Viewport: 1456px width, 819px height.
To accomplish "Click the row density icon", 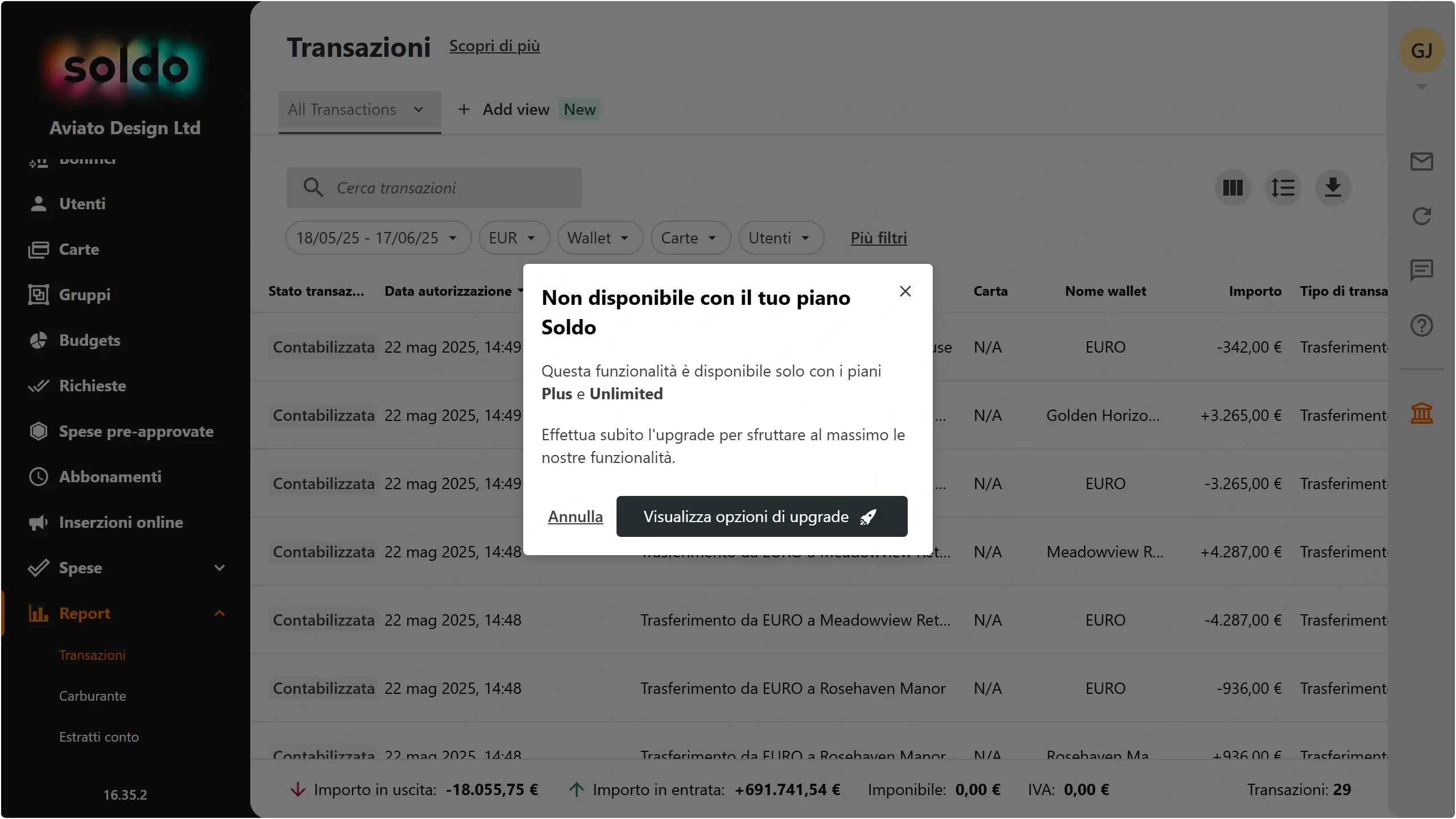I will (1283, 188).
